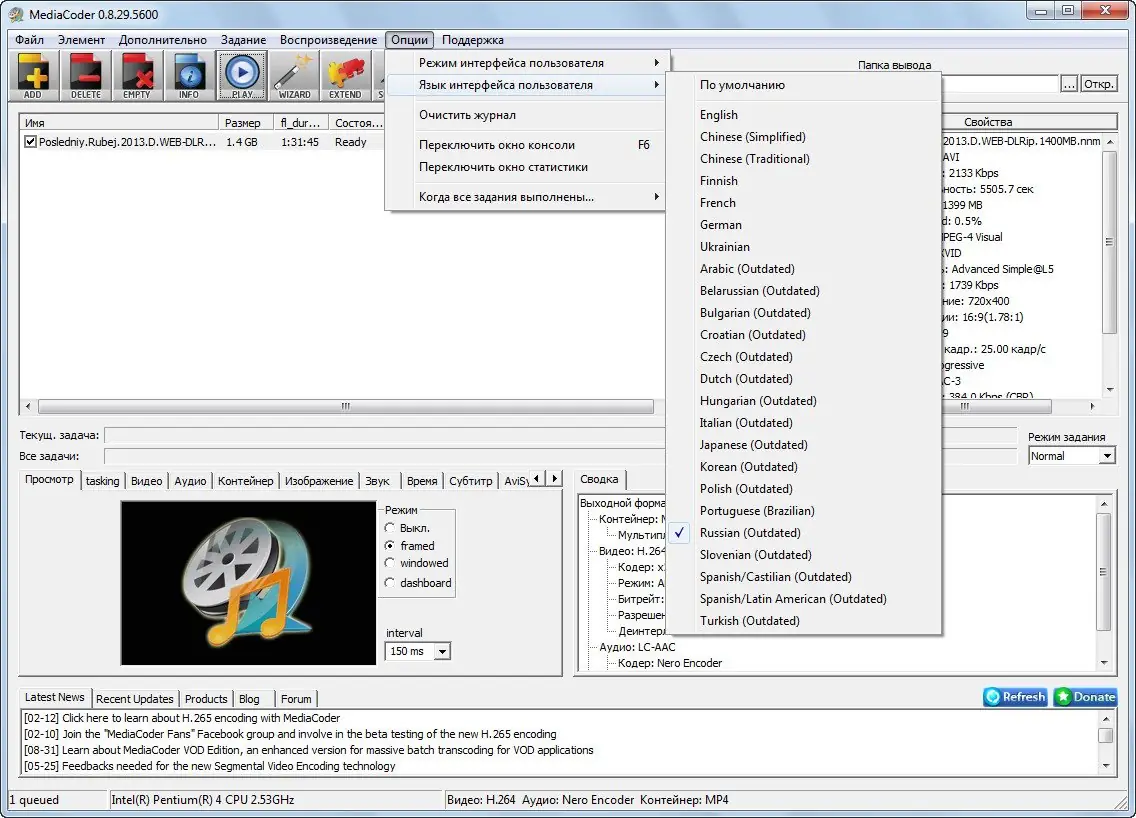The width and height of the screenshot is (1136, 818).
Task: Switch to Recent Updates news tab
Action: coord(135,699)
